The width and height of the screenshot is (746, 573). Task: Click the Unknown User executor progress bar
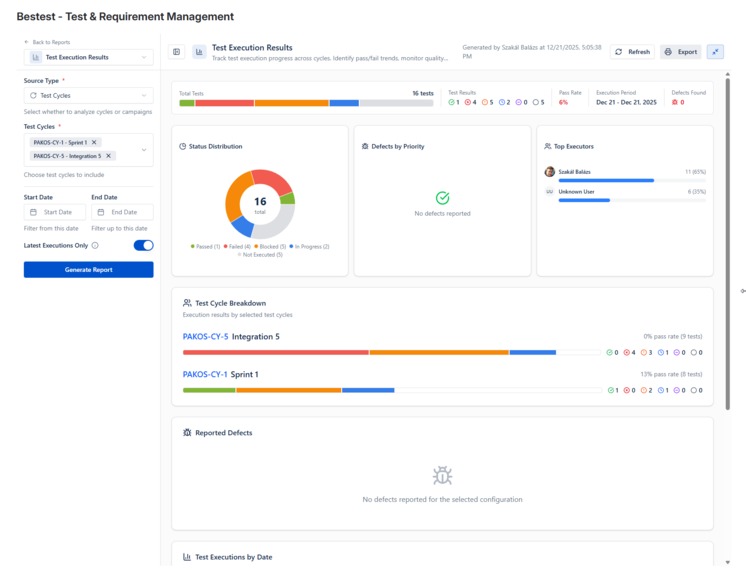pos(632,200)
